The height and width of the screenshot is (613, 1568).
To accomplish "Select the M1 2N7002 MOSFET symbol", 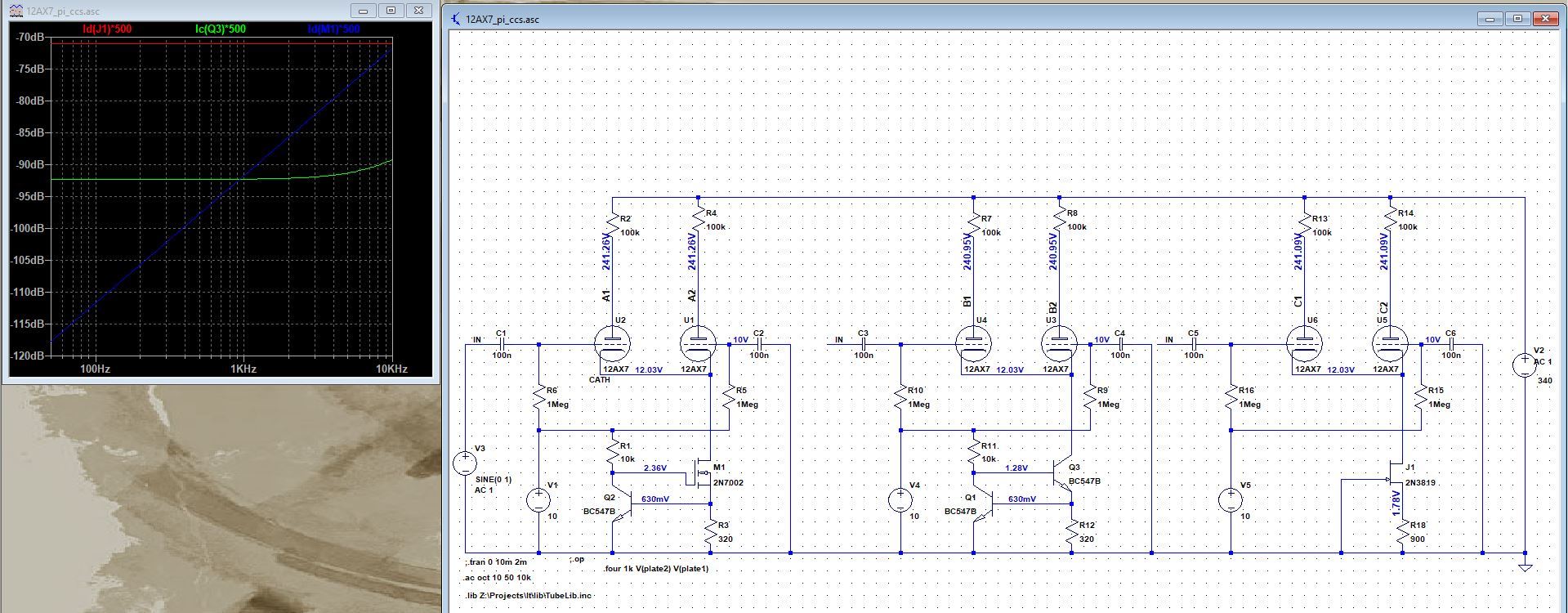I will [x=703, y=472].
